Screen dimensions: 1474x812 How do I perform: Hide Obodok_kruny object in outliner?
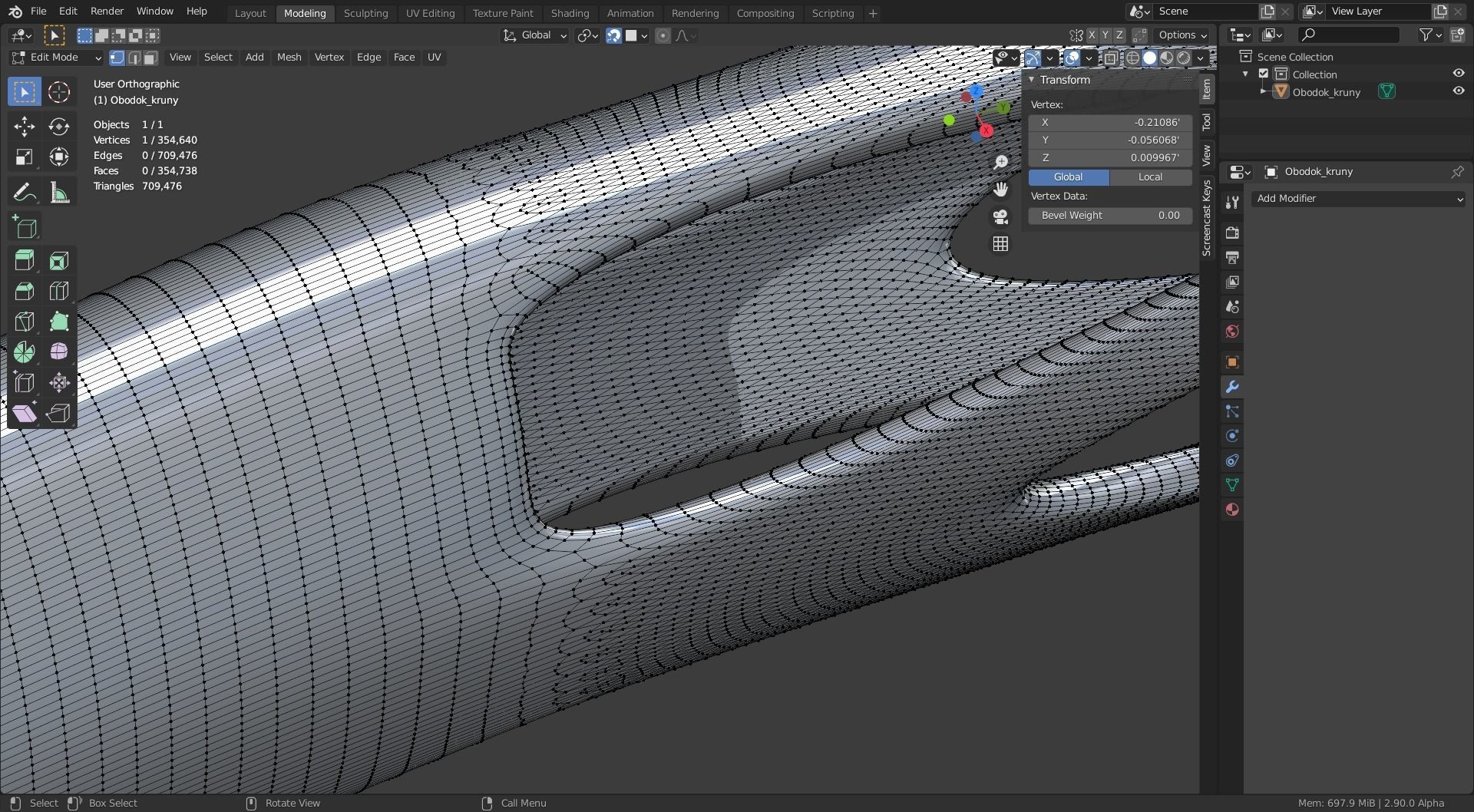point(1459,91)
